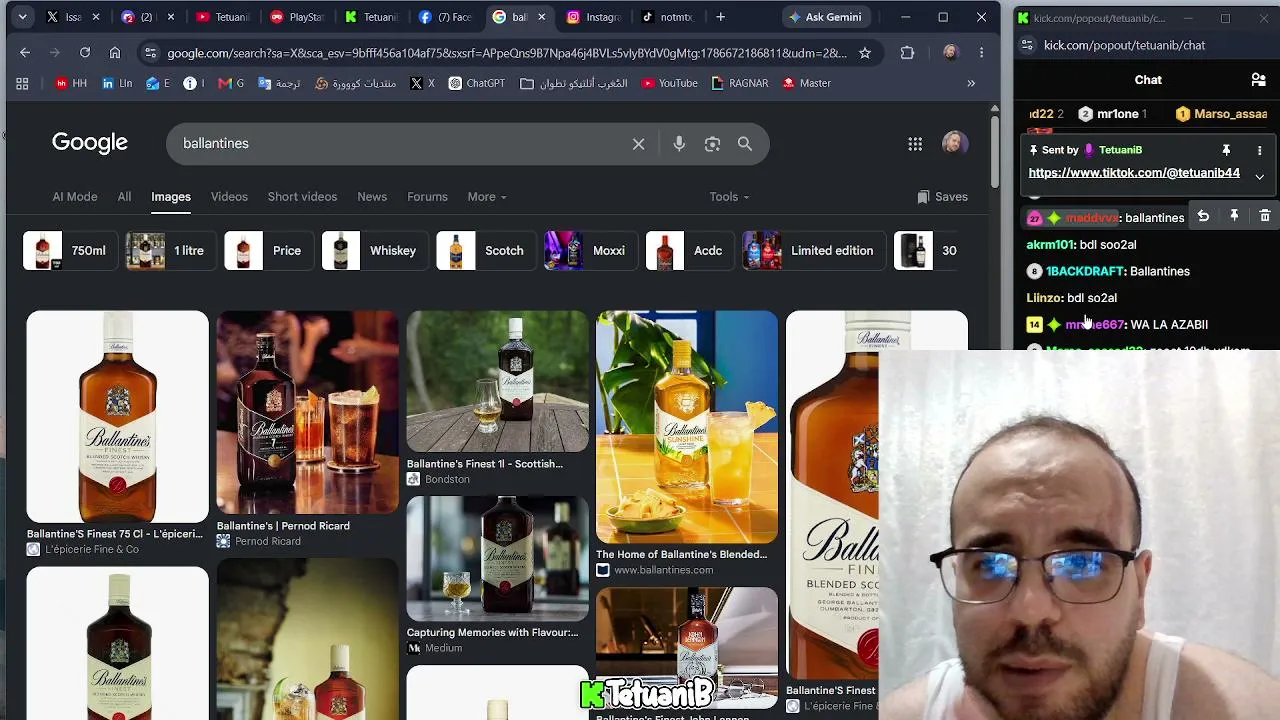Switch to the PlayStation browser tab
The width and height of the screenshot is (1280, 720).
tap(298, 17)
